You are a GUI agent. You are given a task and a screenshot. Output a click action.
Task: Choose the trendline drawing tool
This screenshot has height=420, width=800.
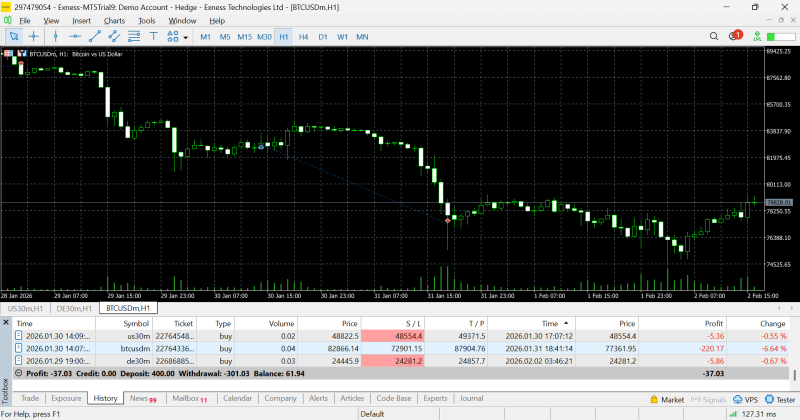[x=95, y=37]
